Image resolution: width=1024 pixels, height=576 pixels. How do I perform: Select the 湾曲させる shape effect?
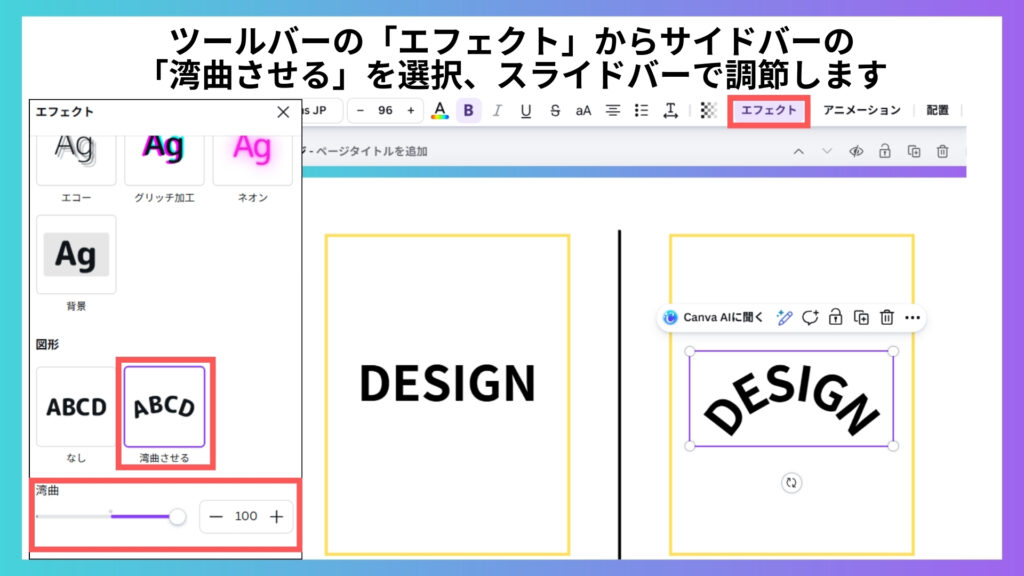click(164, 407)
